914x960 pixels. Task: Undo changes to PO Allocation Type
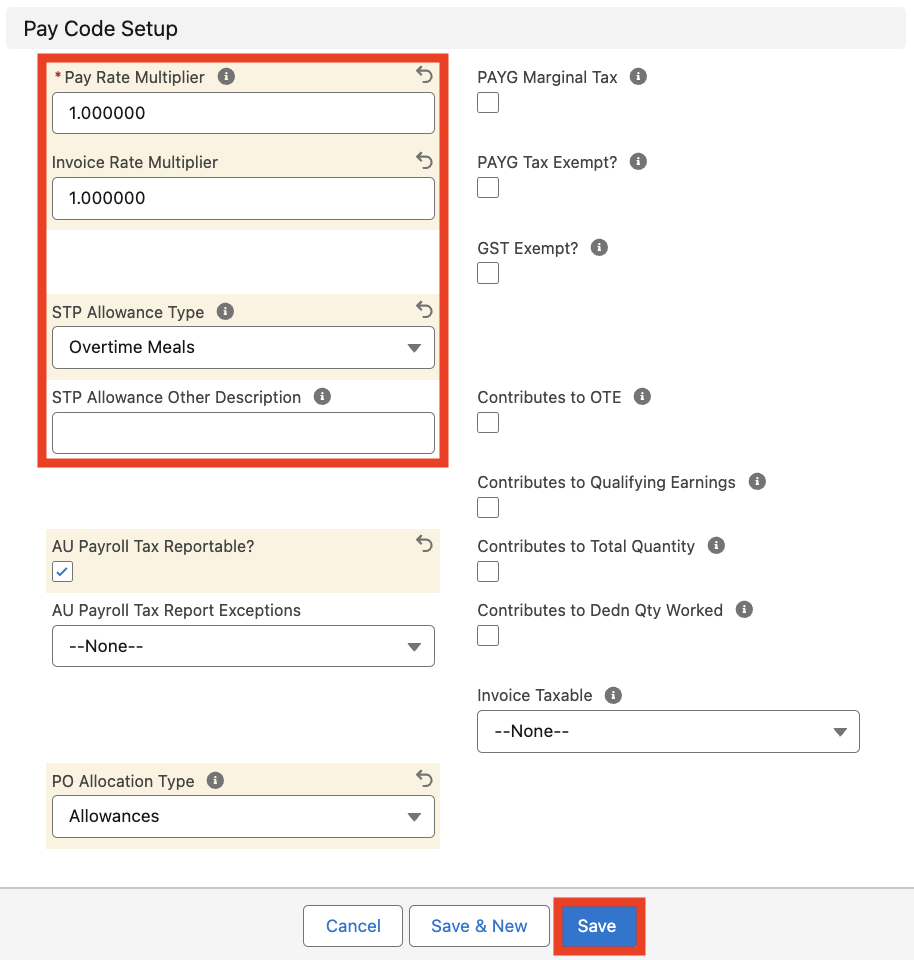[424, 779]
